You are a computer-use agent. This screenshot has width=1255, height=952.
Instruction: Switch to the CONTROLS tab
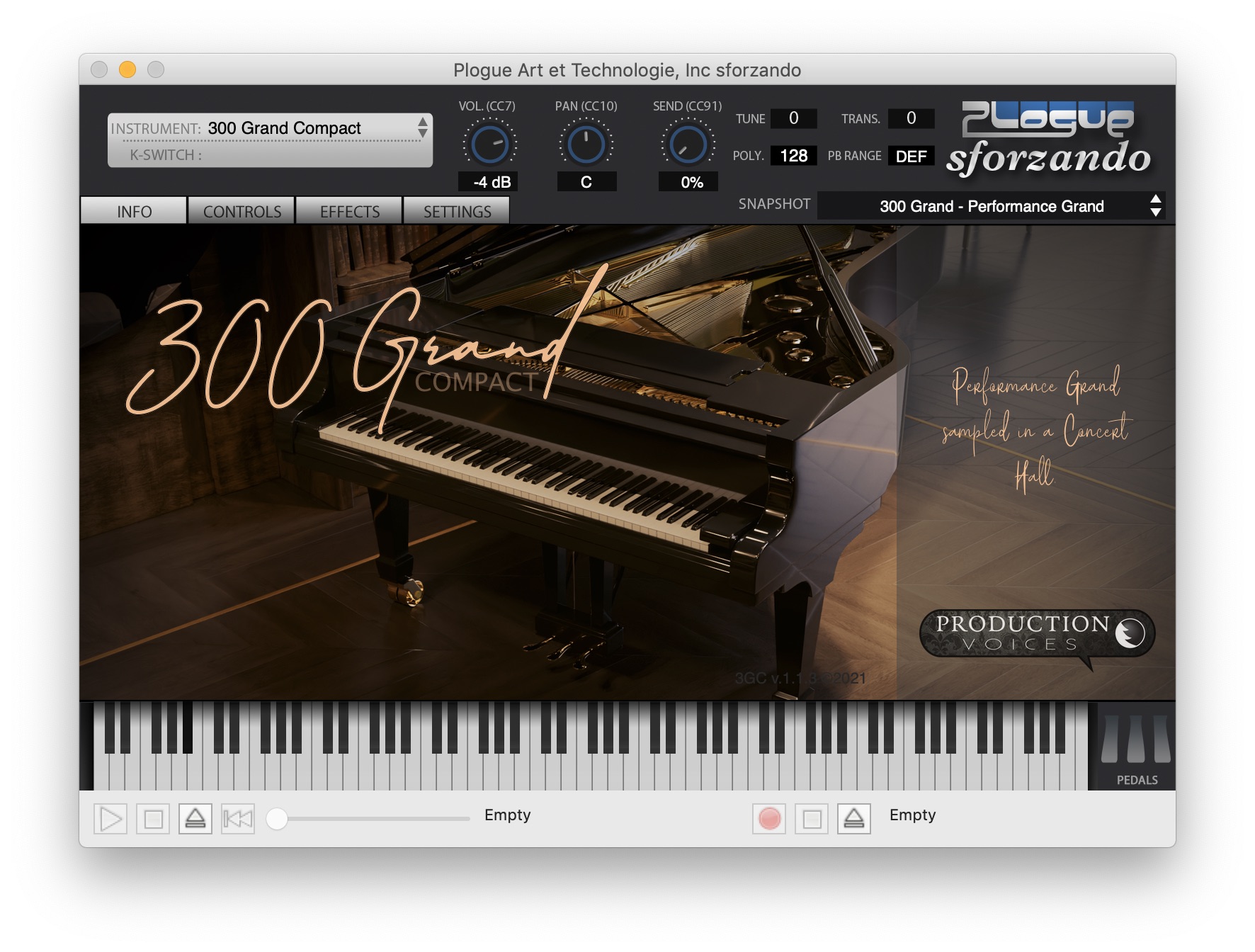coord(242,211)
